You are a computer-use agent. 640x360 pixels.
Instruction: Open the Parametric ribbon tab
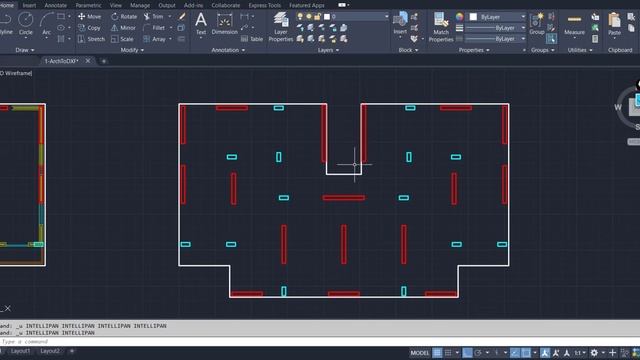coord(88,5)
